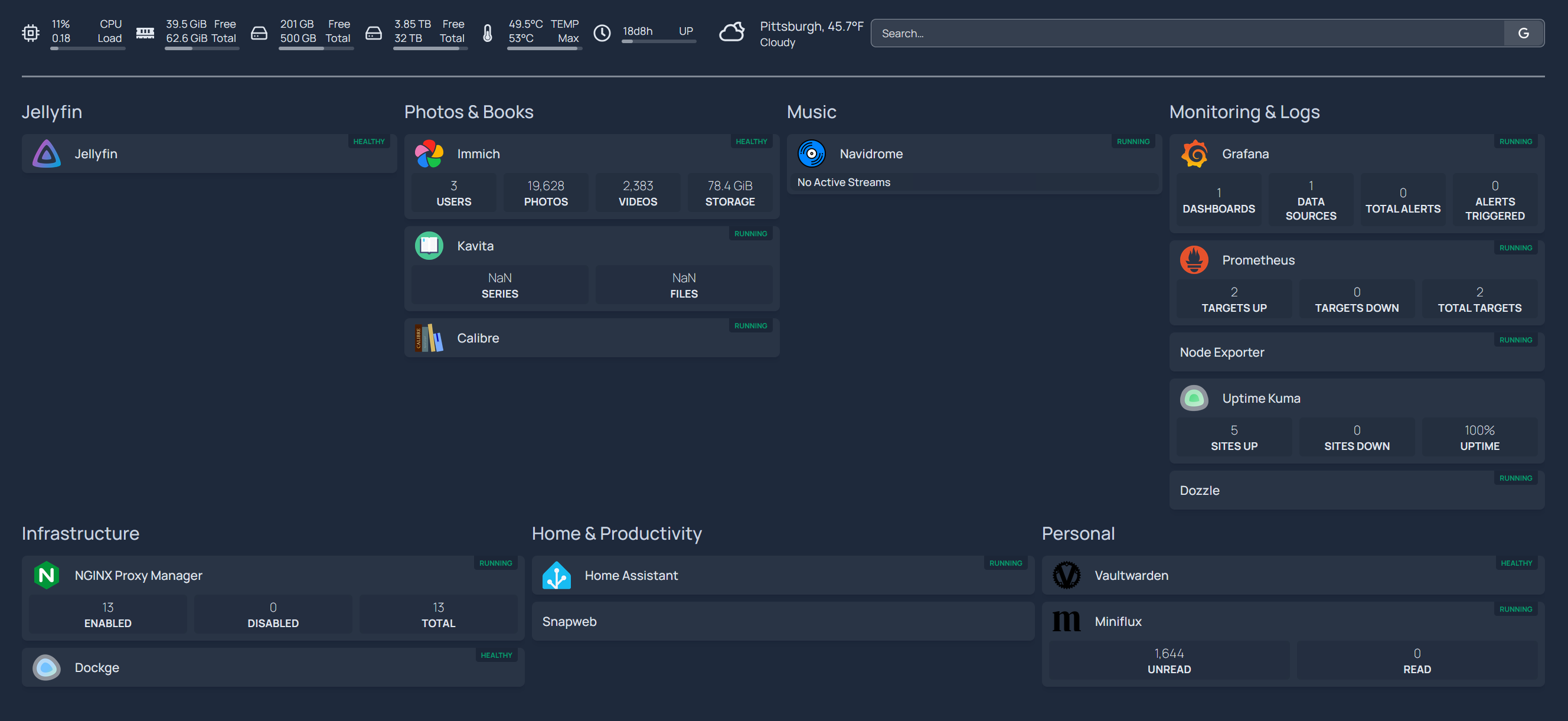Click the NGINX Proxy Manager icon
This screenshot has height=721, width=1568.
point(47,575)
